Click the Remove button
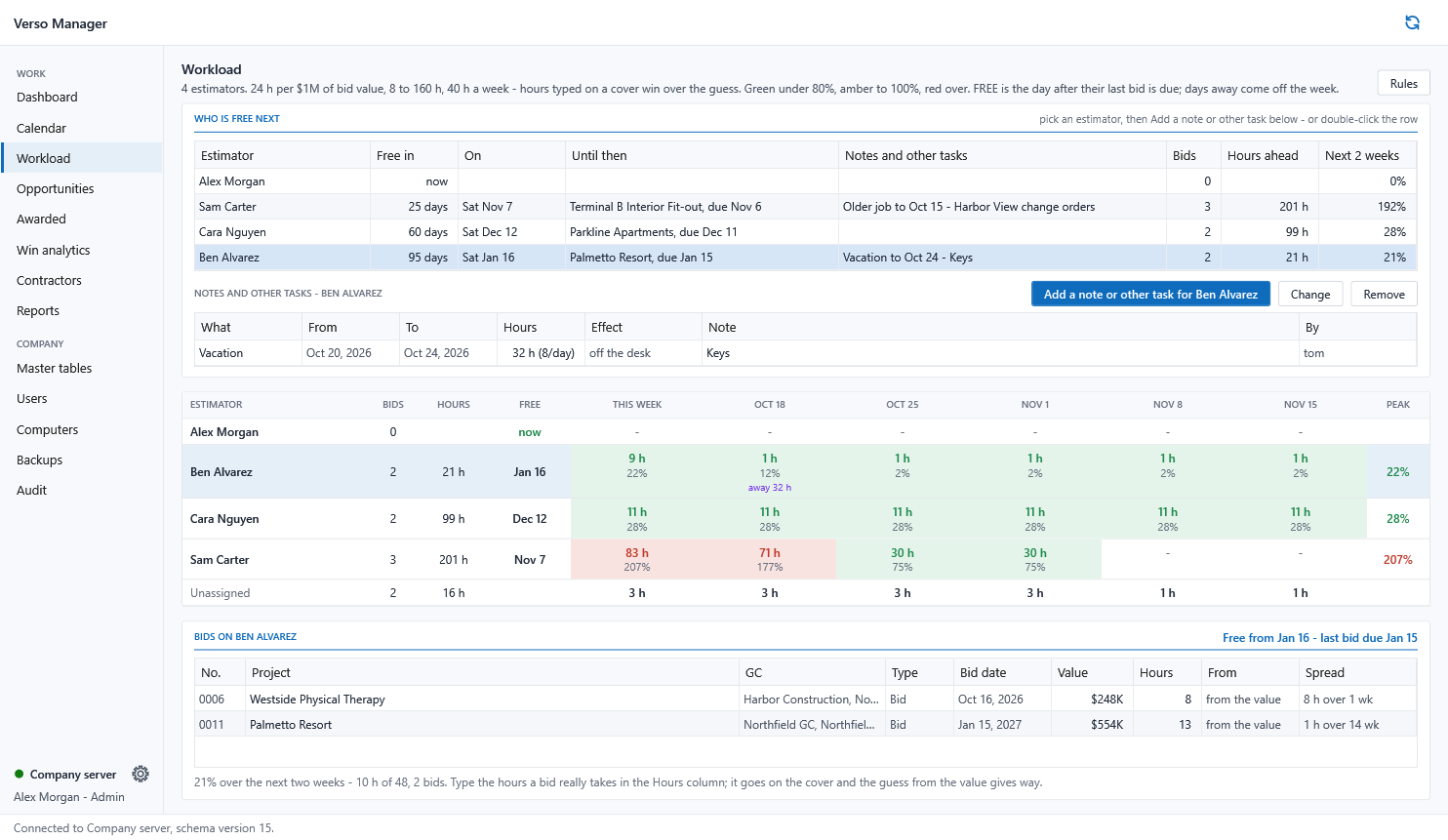The image size is (1448, 840). point(1384,294)
